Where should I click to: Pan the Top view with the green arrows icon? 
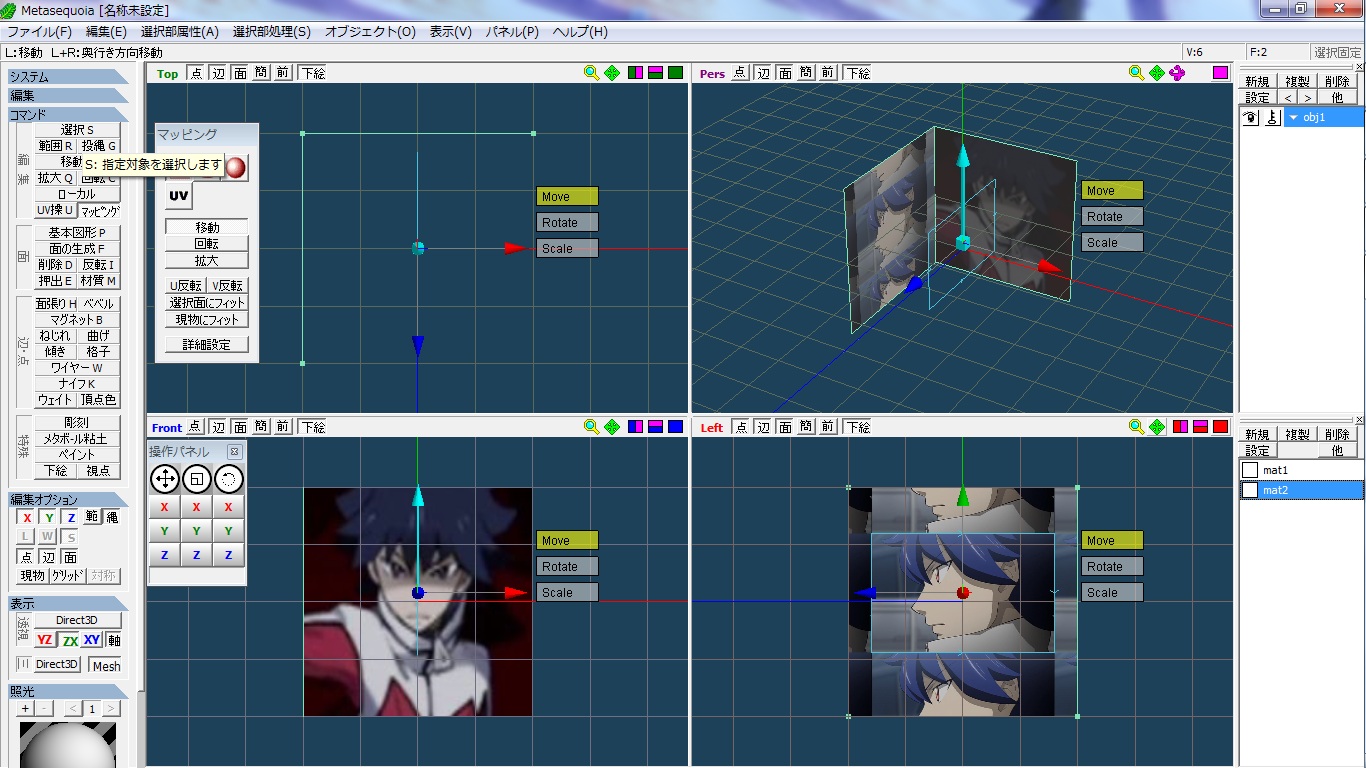tap(612, 73)
